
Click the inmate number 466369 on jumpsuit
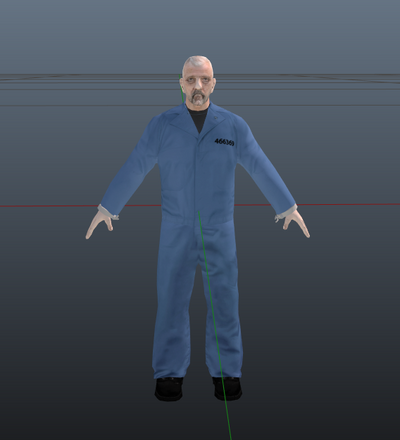pos(224,142)
